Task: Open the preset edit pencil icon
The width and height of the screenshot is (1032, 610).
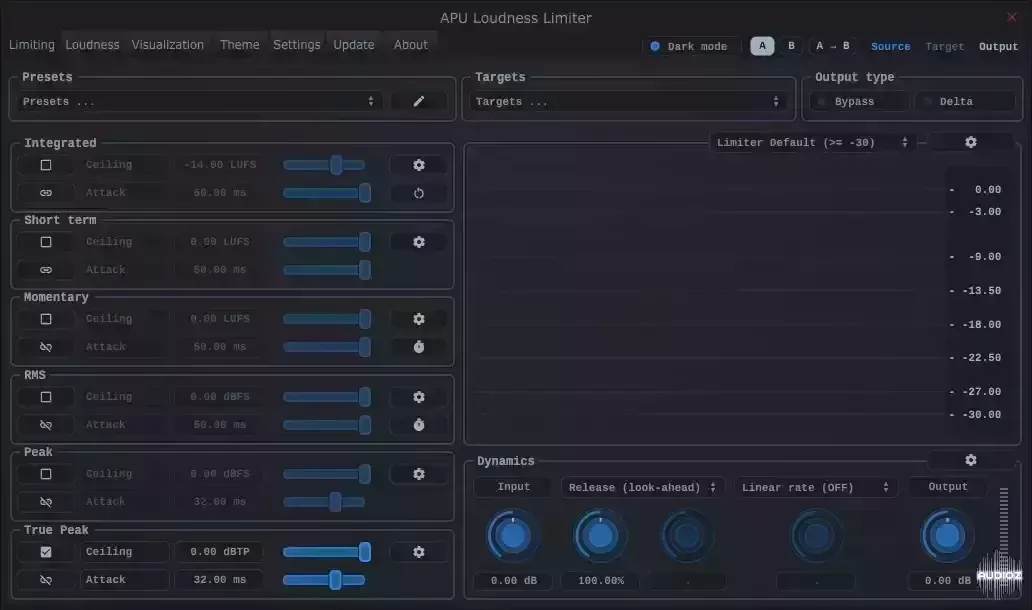Action: tap(419, 101)
